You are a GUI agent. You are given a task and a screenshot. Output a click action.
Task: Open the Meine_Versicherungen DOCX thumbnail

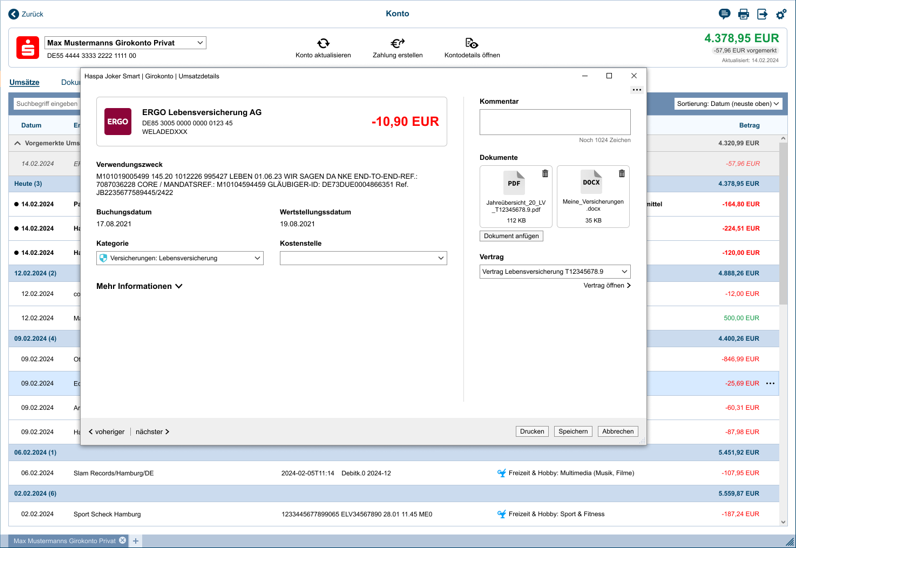click(591, 182)
